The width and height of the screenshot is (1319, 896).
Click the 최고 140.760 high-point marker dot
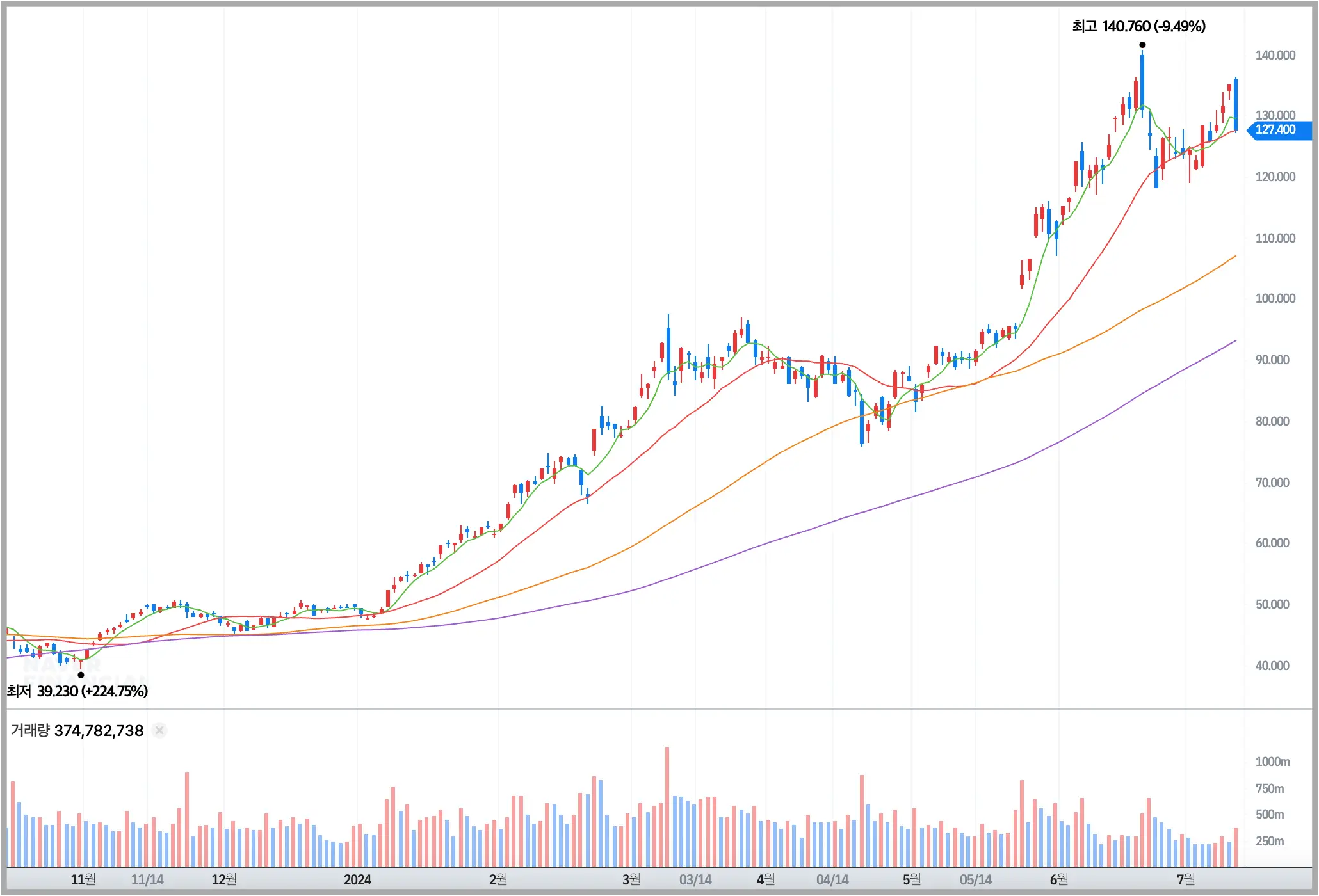pos(1142,45)
